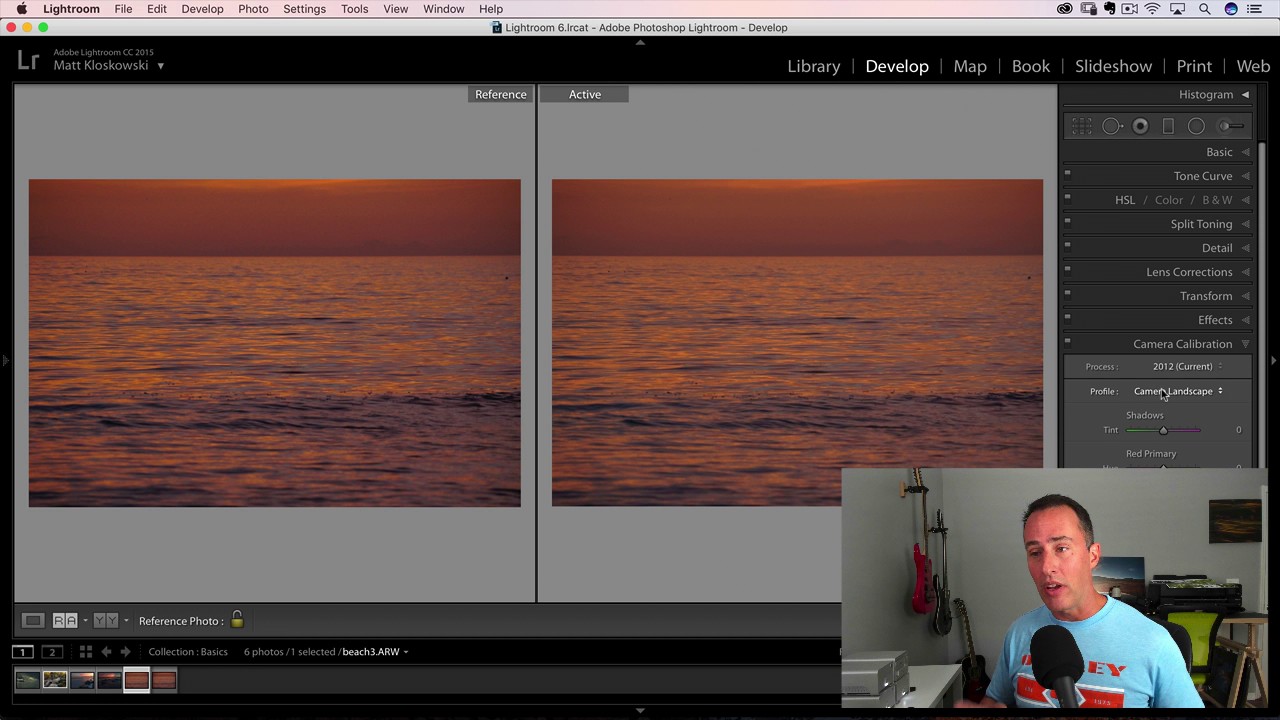The width and height of the screenshot is (1280, 720).
Task: Toggle the Detail panel switch
Action: tap(1067, 246)
